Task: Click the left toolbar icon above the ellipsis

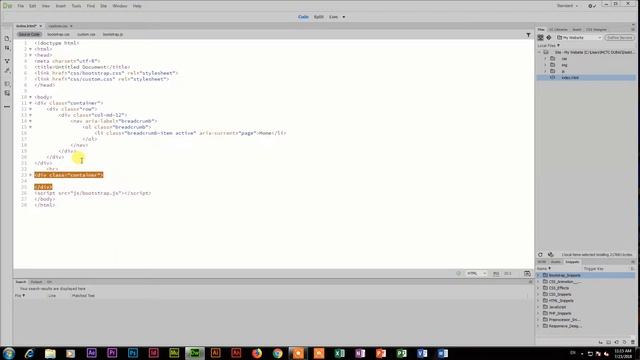Action: [7, 93]
